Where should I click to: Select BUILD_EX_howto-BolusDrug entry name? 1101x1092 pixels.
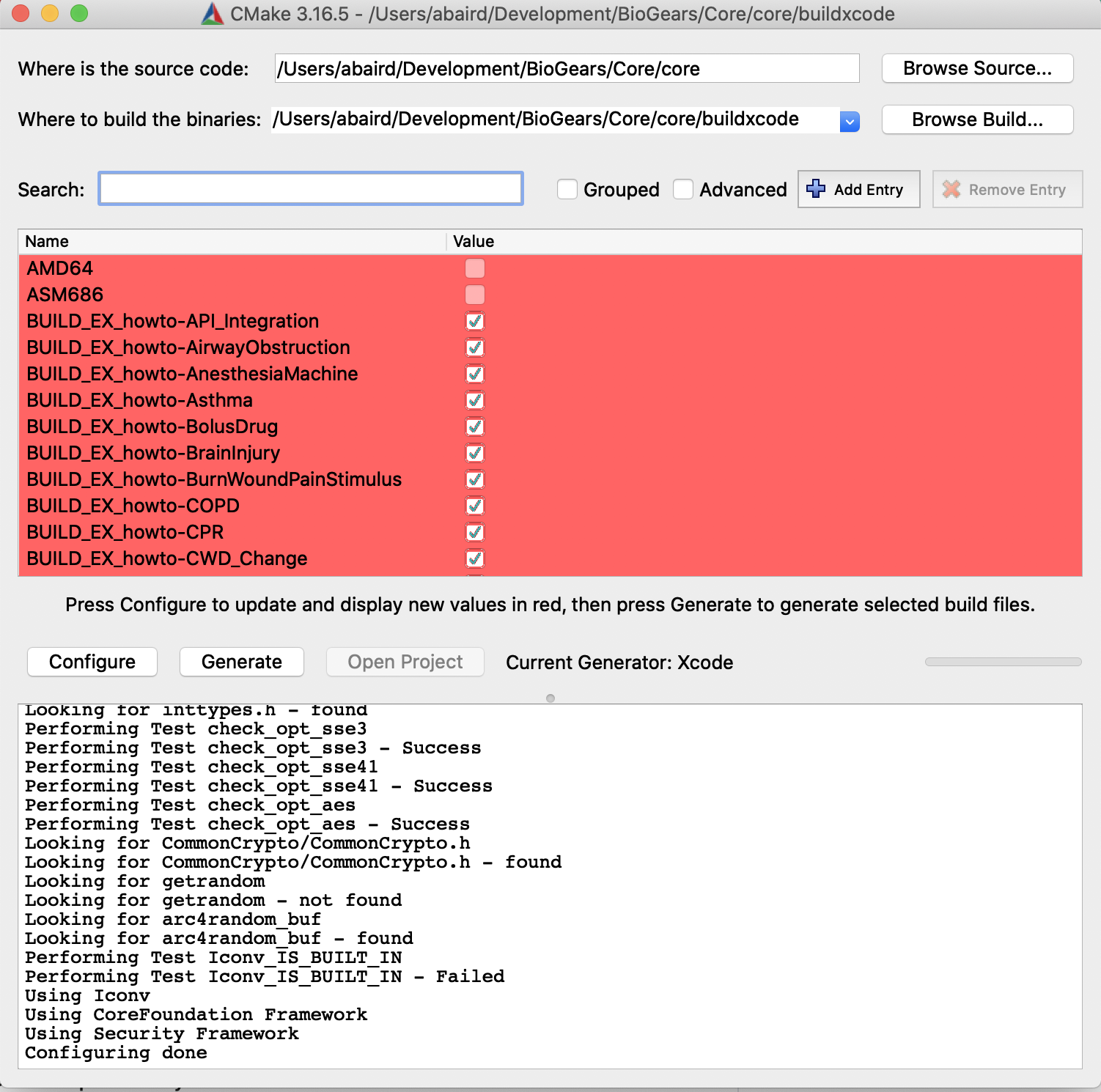click(x=152, y=427)
